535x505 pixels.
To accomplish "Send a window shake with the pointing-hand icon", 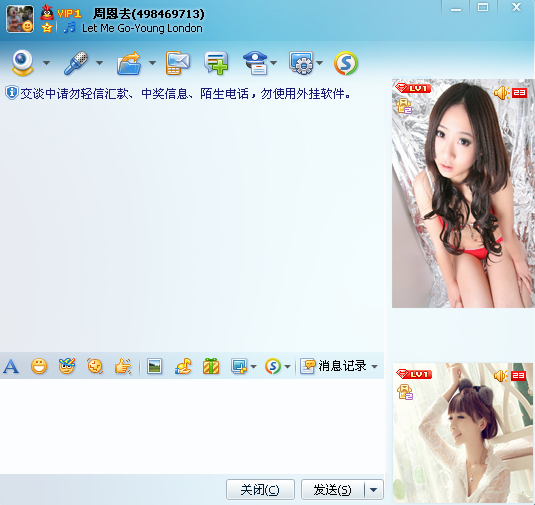I will [123, 366].
